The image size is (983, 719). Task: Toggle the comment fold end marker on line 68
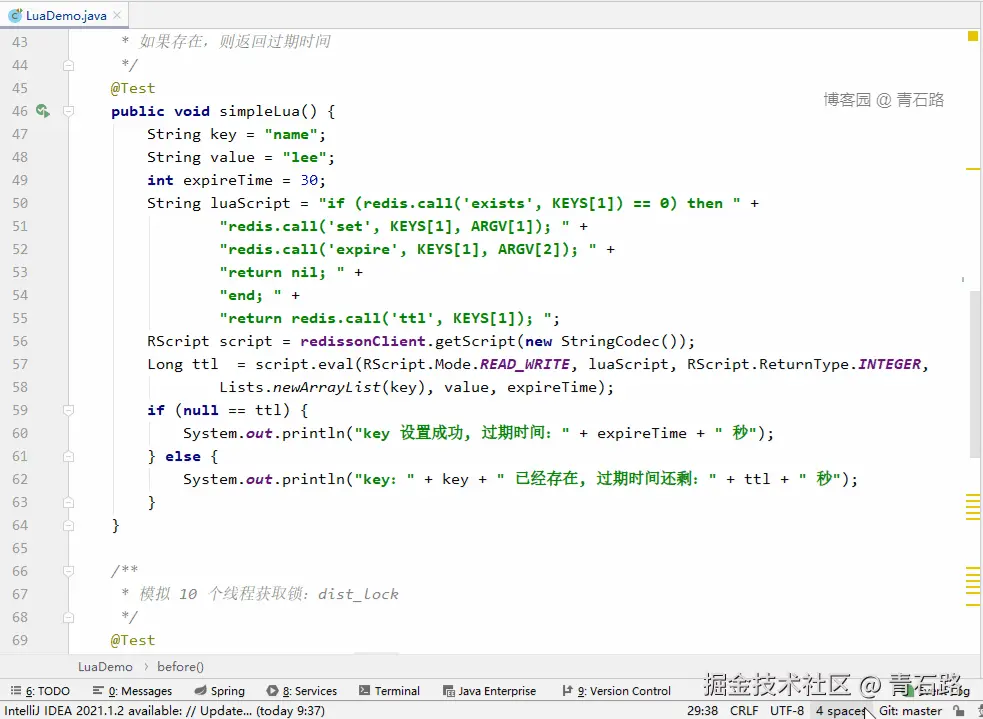pos(68,617)
